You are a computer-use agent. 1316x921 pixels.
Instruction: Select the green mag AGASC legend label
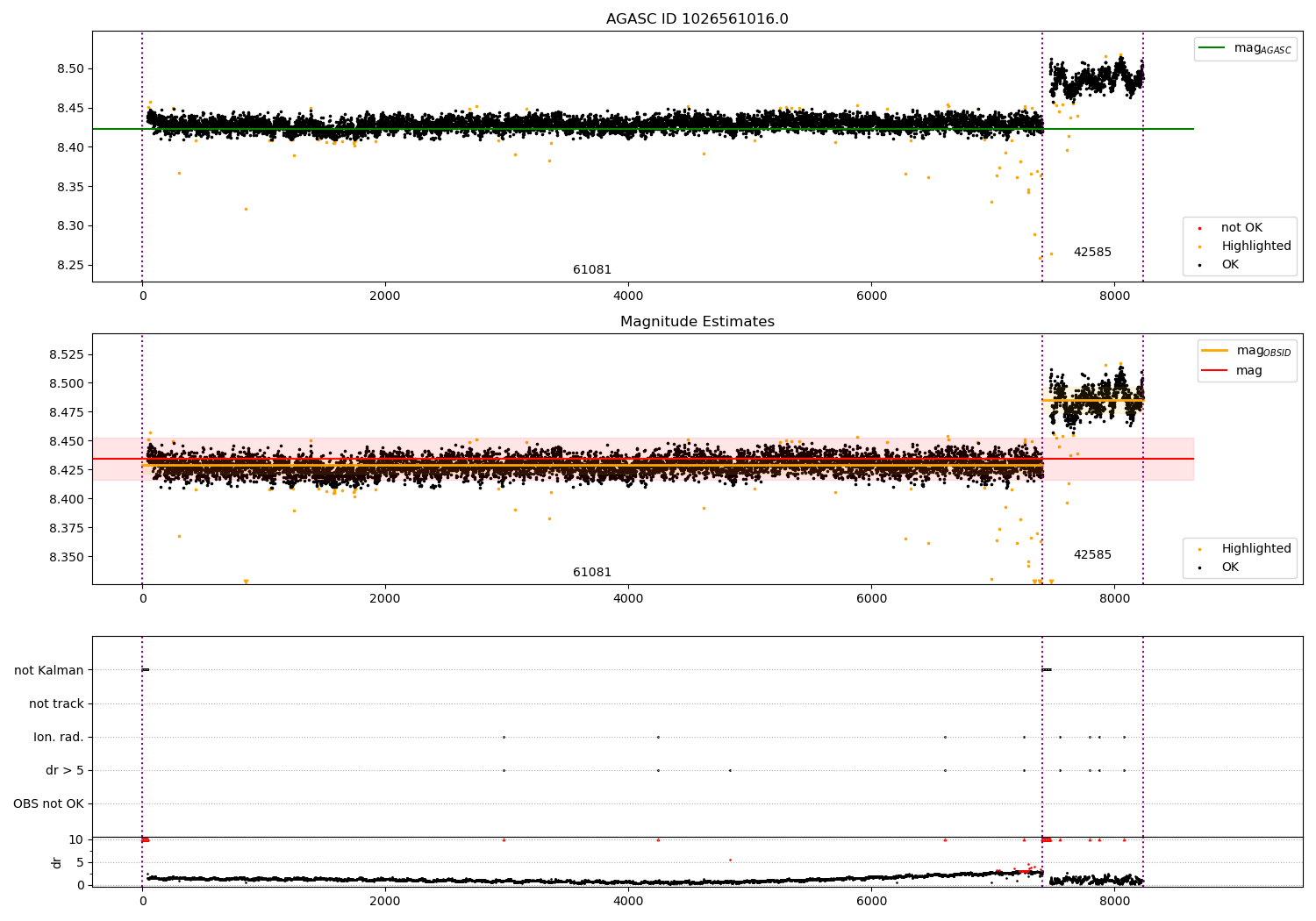click(1262, 48)
